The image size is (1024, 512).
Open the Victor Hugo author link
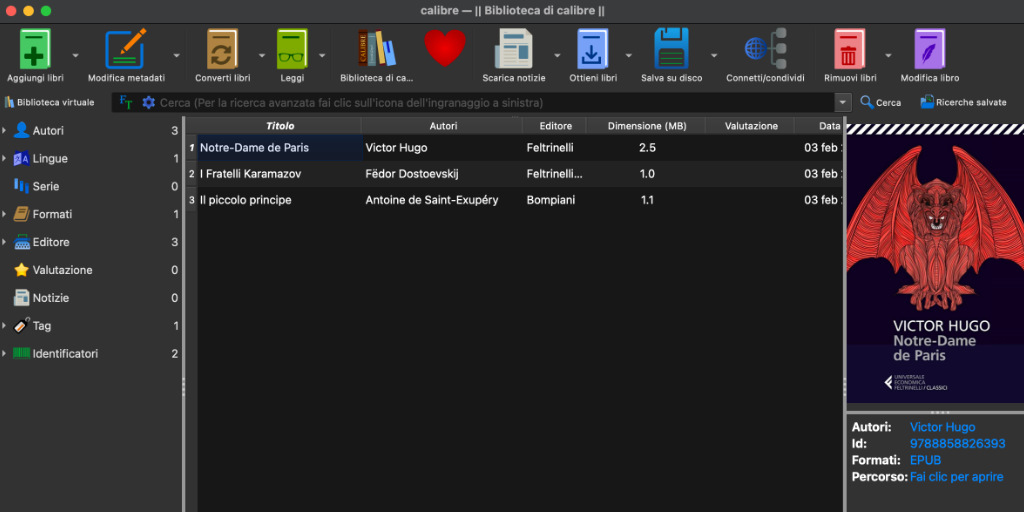click(x=942, y=428)
